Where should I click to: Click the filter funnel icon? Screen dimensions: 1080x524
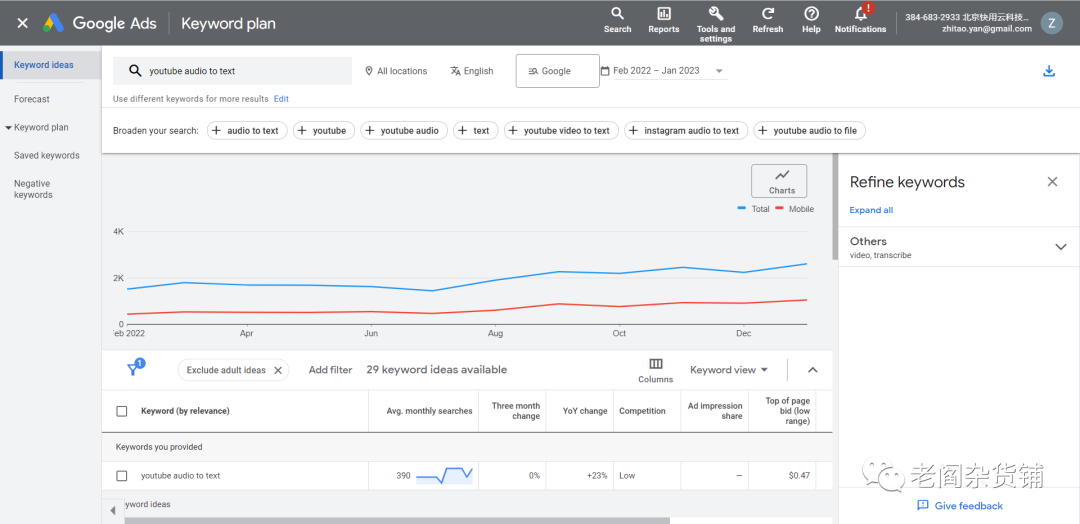[x=133, y=370]
